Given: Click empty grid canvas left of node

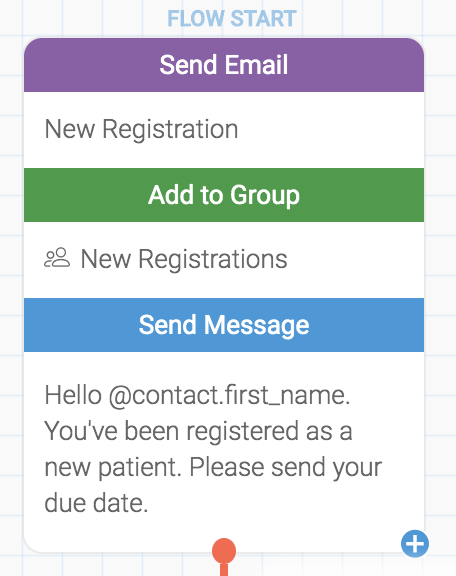Looking at the screenshot, I should coord(11,294).
